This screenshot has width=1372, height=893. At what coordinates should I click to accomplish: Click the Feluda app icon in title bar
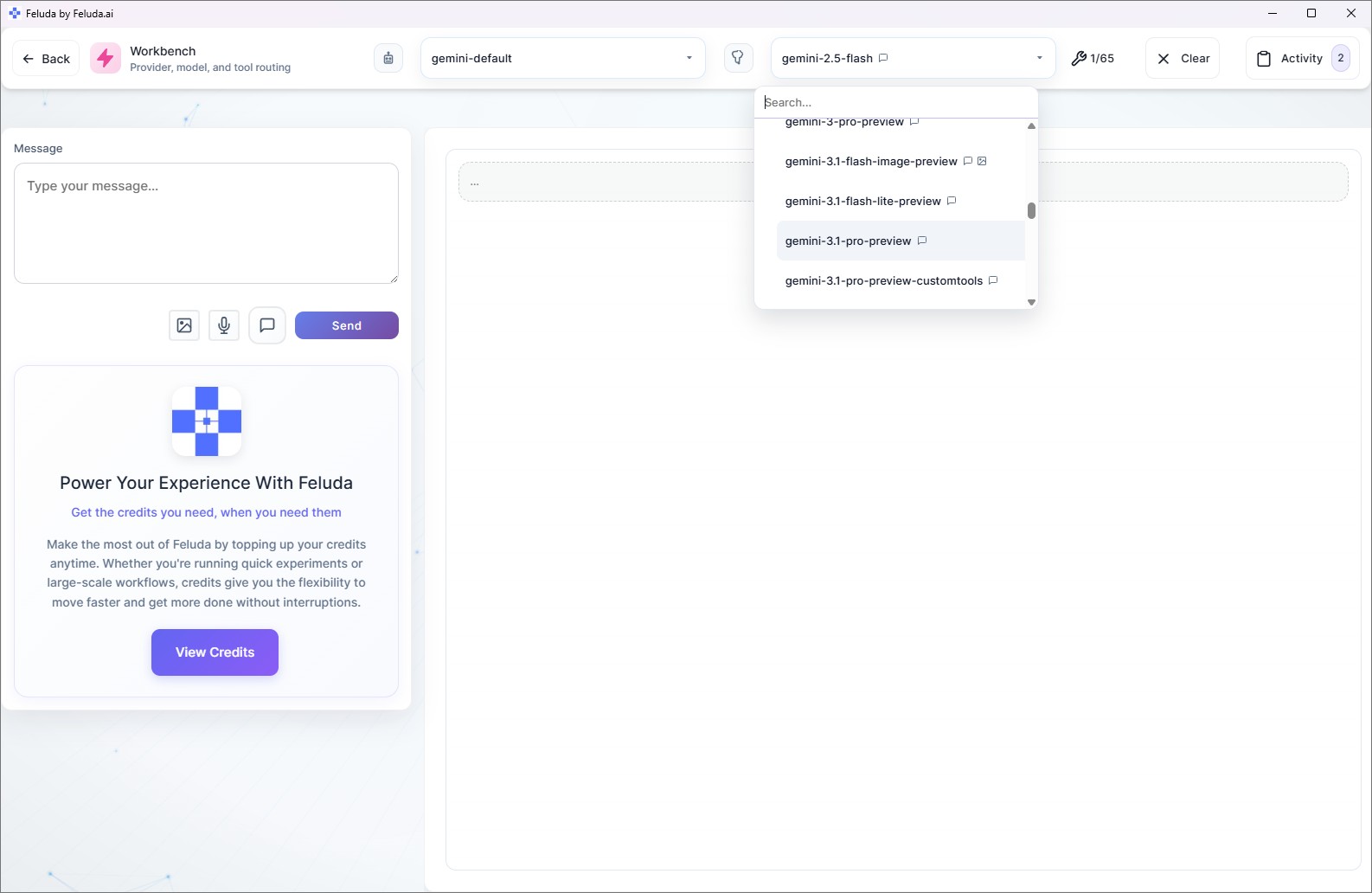click(14, 13)
